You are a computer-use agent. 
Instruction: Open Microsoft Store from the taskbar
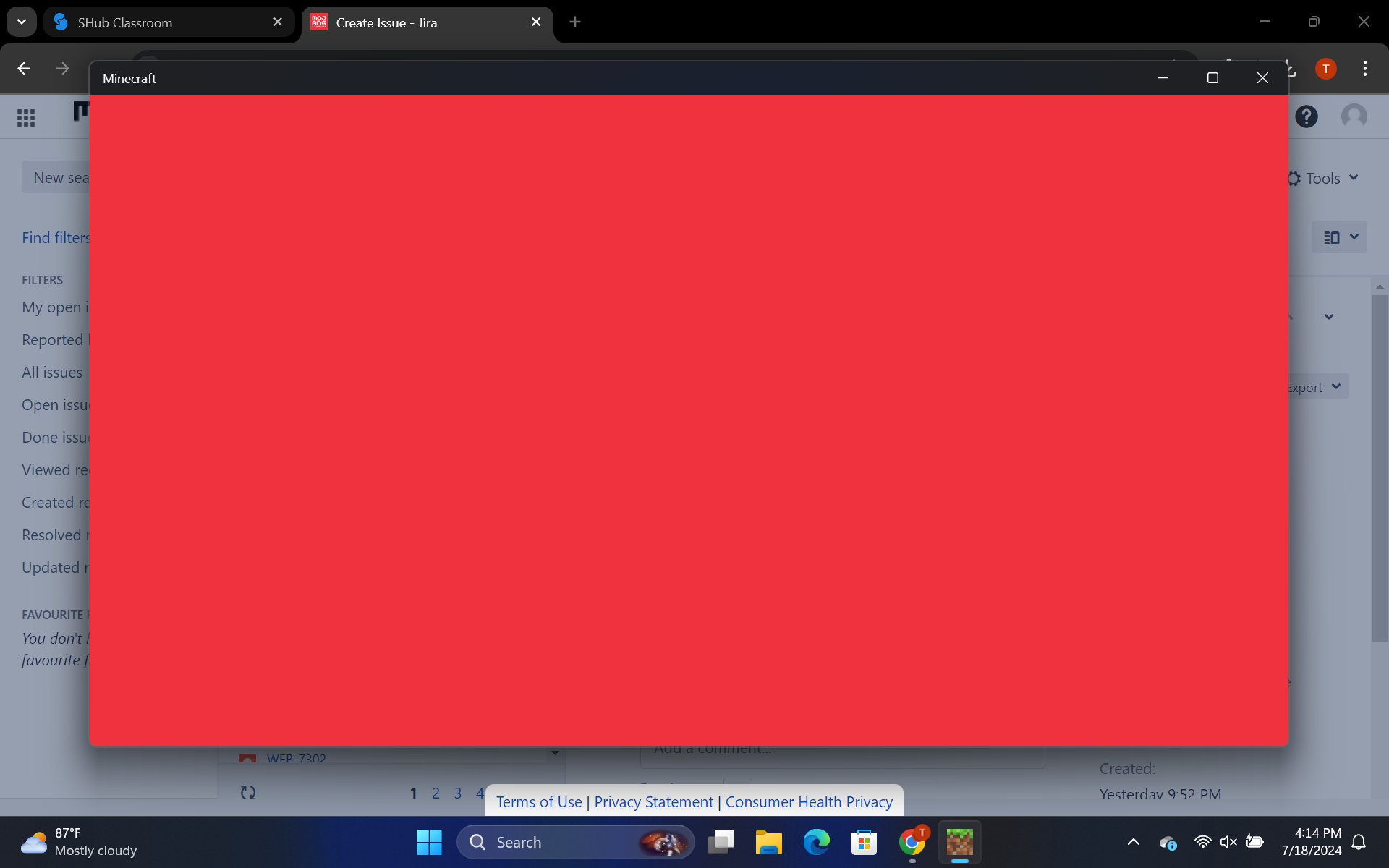[864, 842]
